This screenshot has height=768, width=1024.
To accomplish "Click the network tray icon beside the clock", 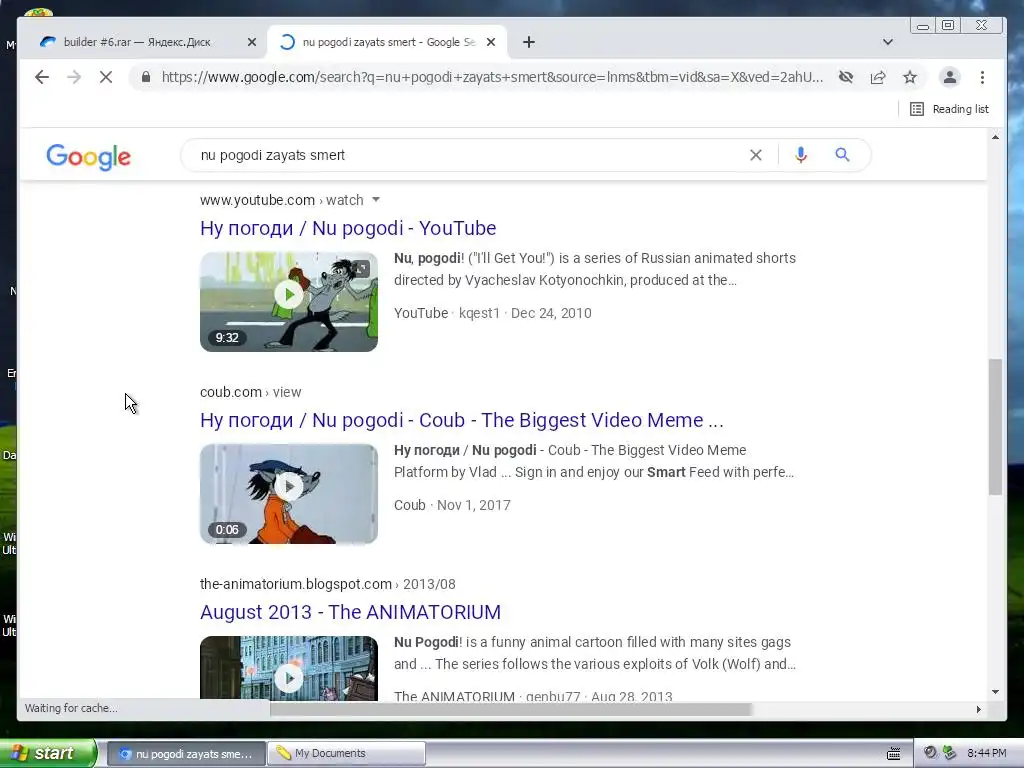I will click(x=950, y=753).
